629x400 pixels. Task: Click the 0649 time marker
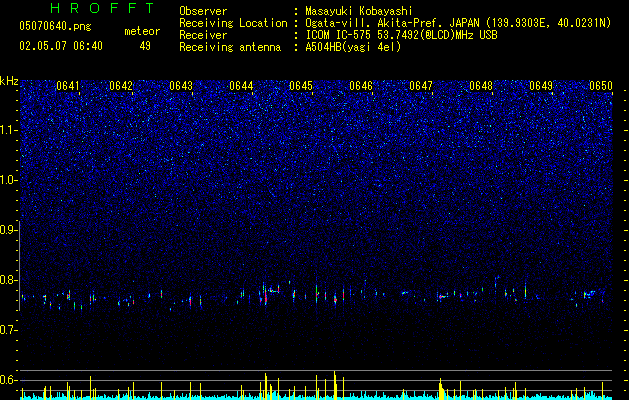[541, 86]
